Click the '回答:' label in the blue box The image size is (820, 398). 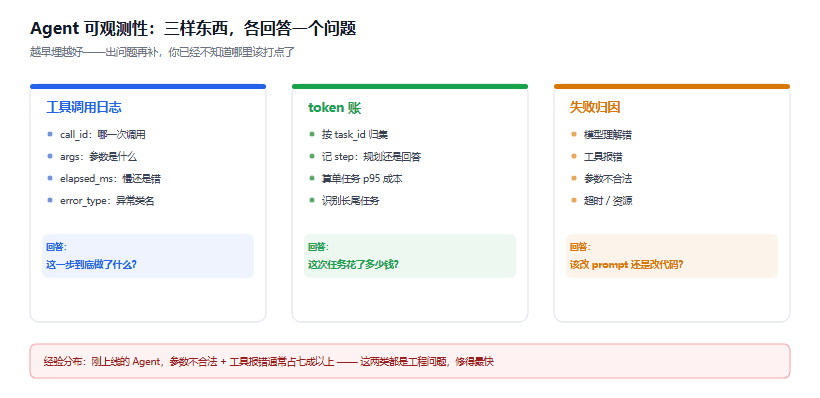coord(57,247)
